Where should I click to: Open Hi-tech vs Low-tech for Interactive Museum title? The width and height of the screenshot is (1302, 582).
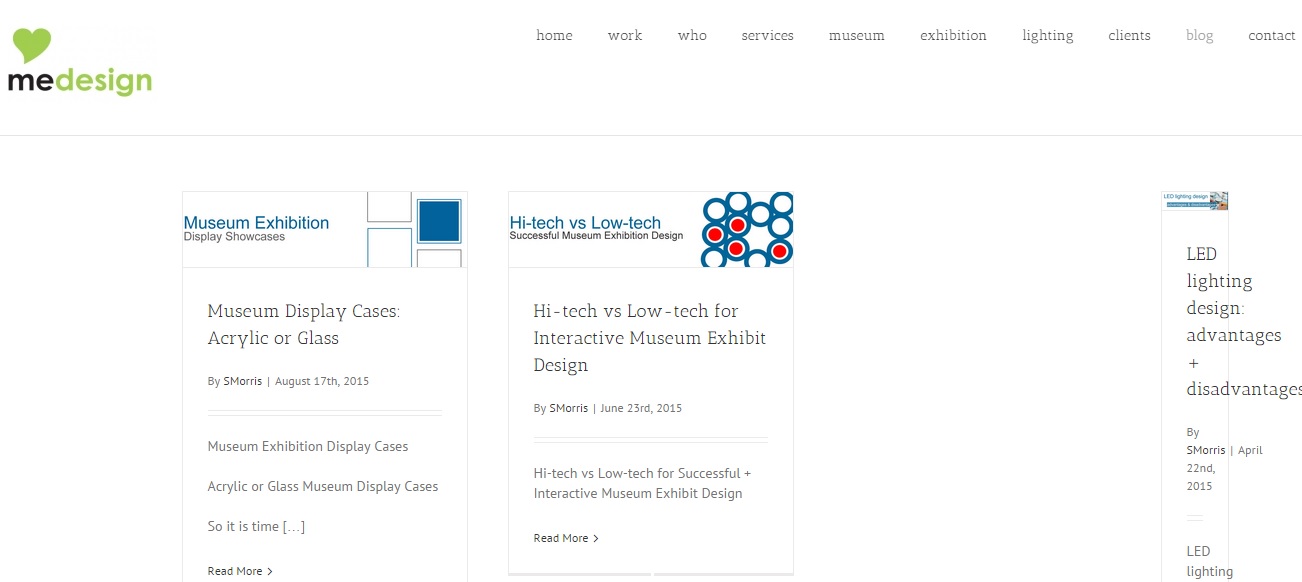[x=650, y=338]
